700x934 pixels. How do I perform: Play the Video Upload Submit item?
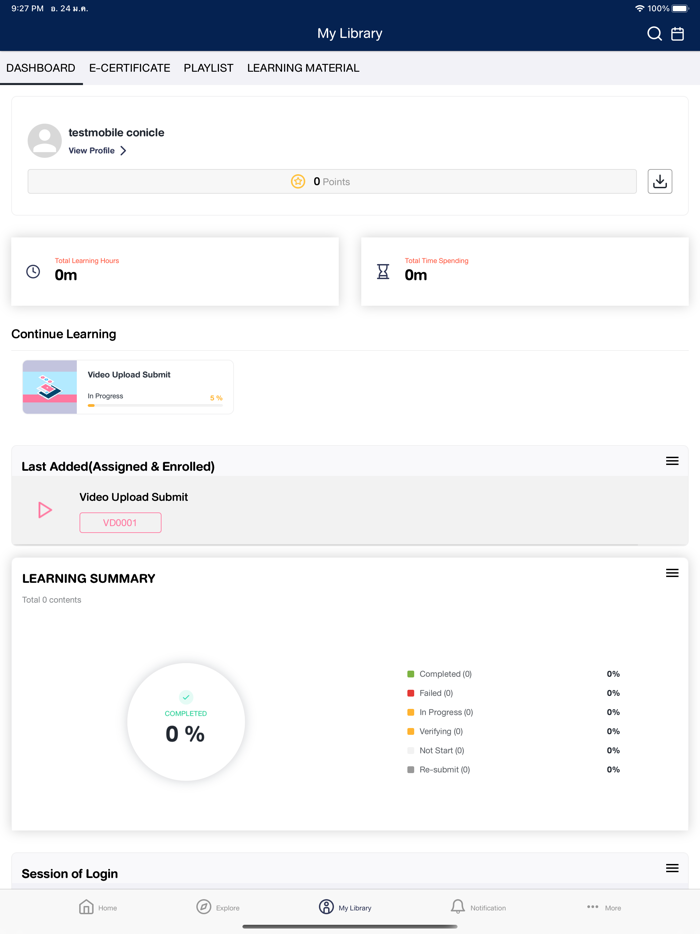(45, 510)
